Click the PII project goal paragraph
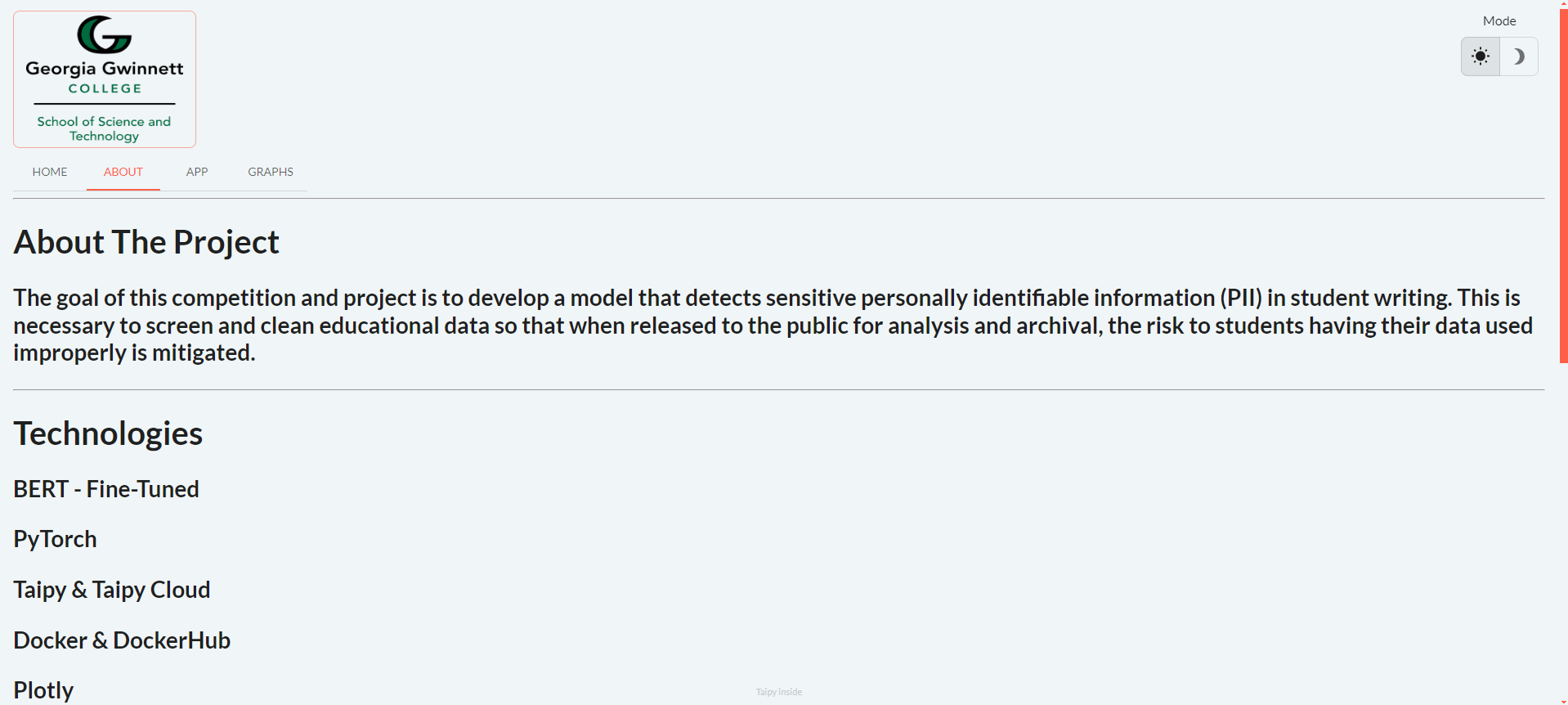This screenshot has width=1568, height=705. tap(773, 326)
